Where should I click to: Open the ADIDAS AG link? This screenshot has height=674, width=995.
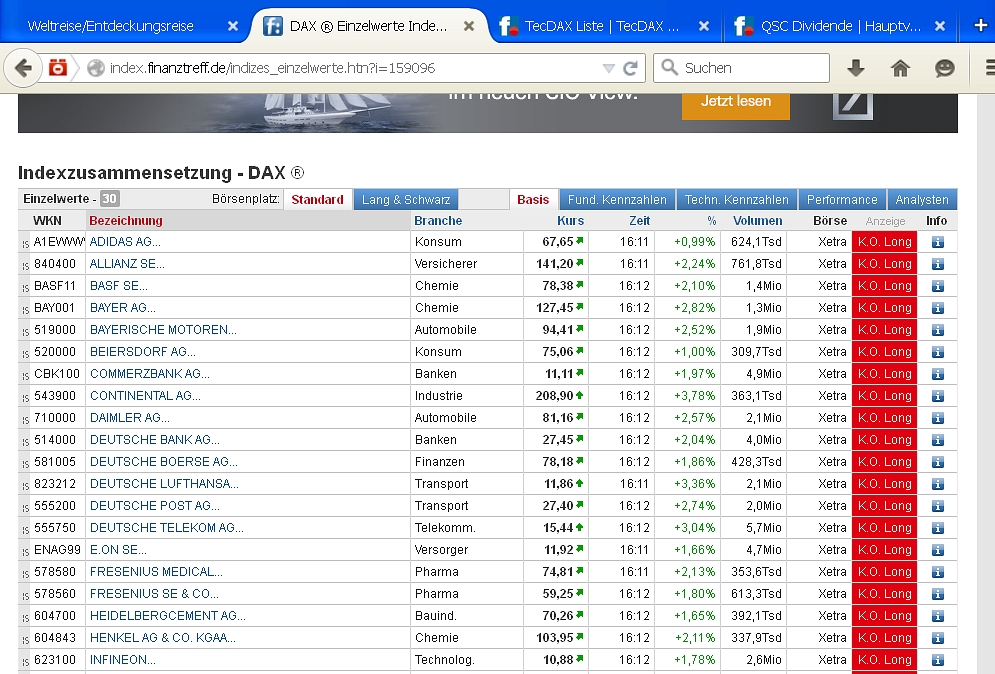125,242
